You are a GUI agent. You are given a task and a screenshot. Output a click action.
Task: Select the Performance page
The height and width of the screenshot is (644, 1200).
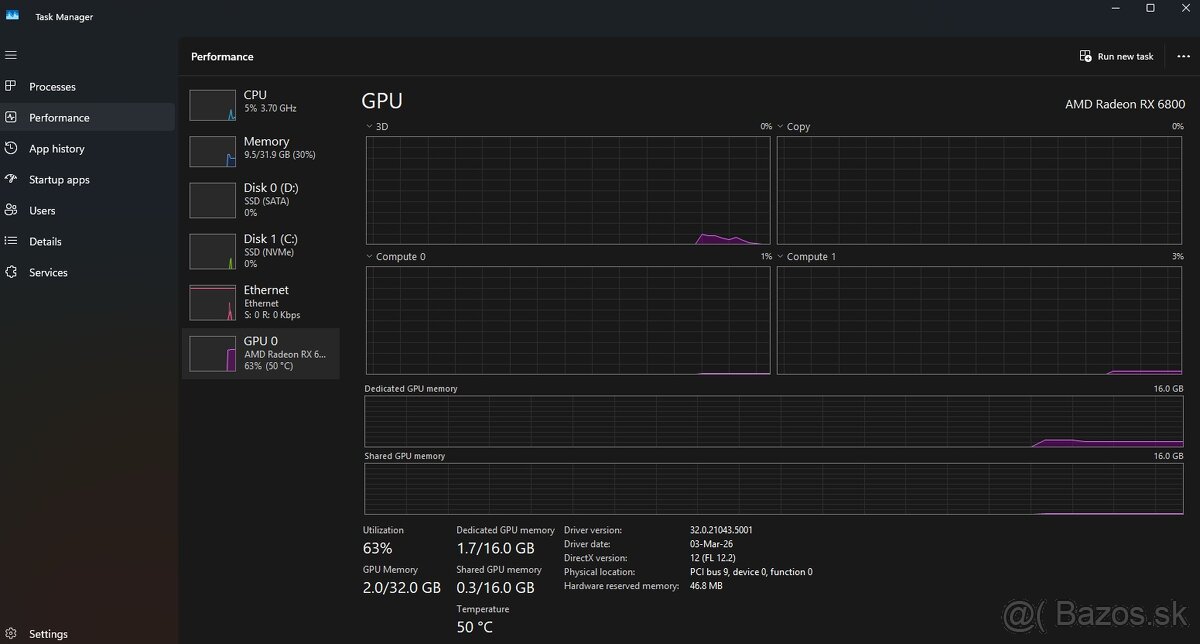[x=88, y=117]
